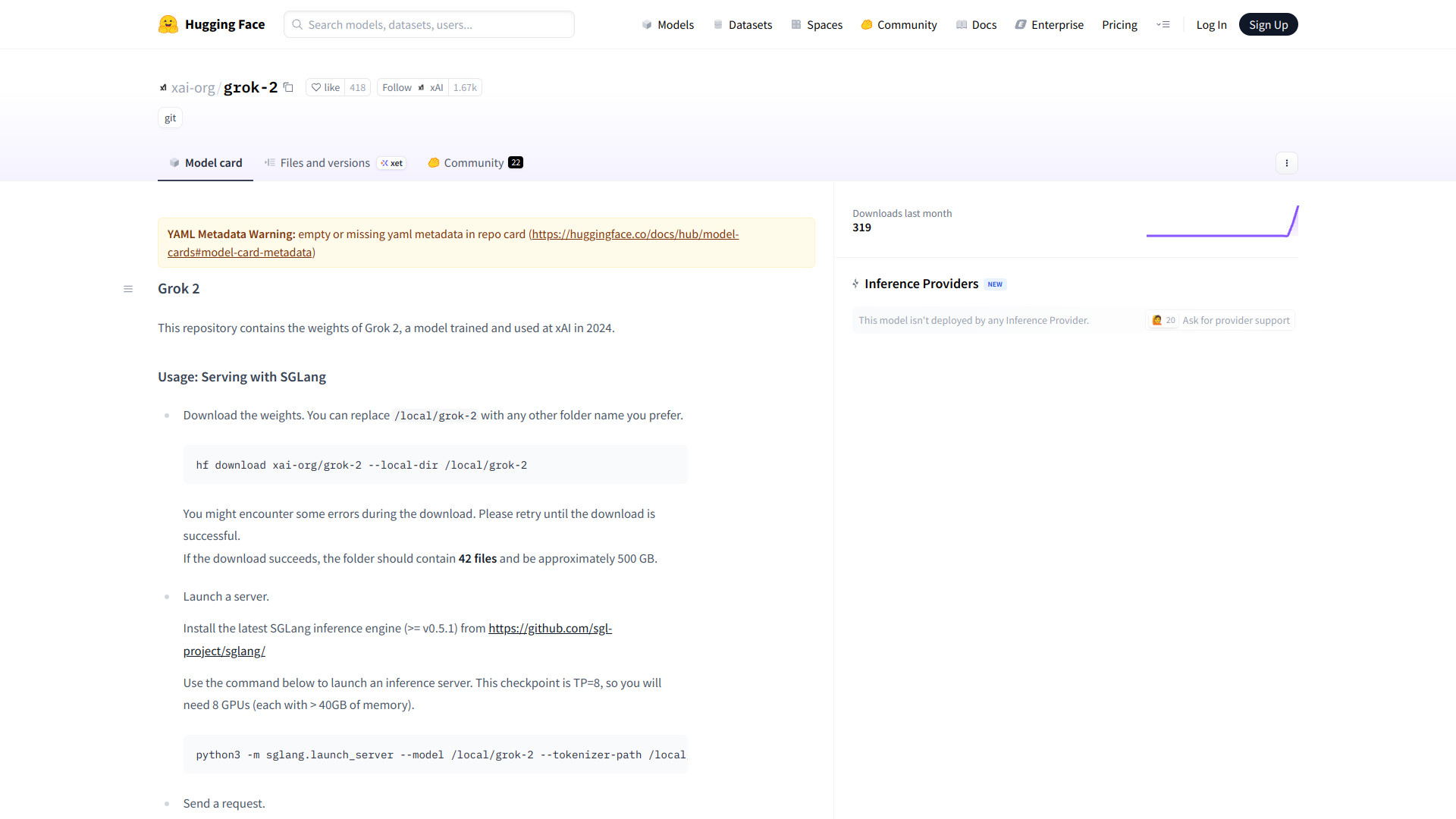Click the search models input field
This screenshot has height=819, width=1456.
point(428,24)
